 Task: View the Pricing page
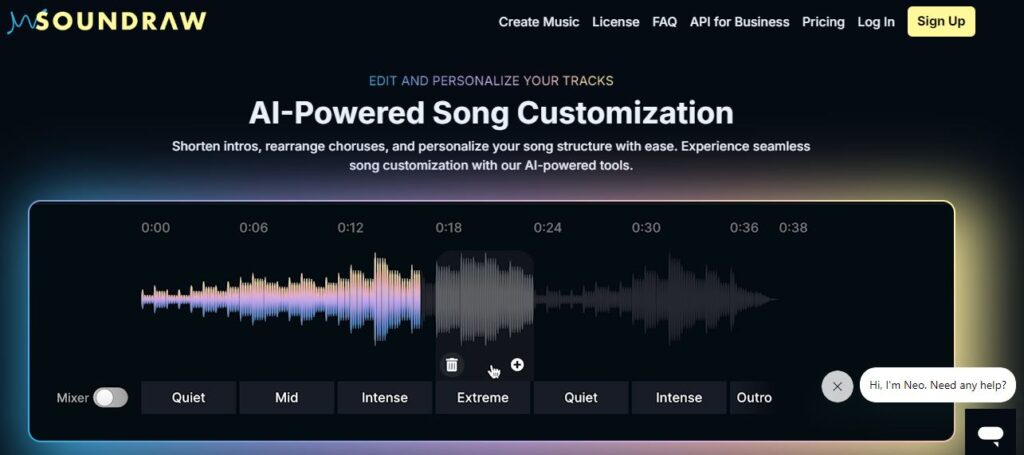click(x=823, y=22)
